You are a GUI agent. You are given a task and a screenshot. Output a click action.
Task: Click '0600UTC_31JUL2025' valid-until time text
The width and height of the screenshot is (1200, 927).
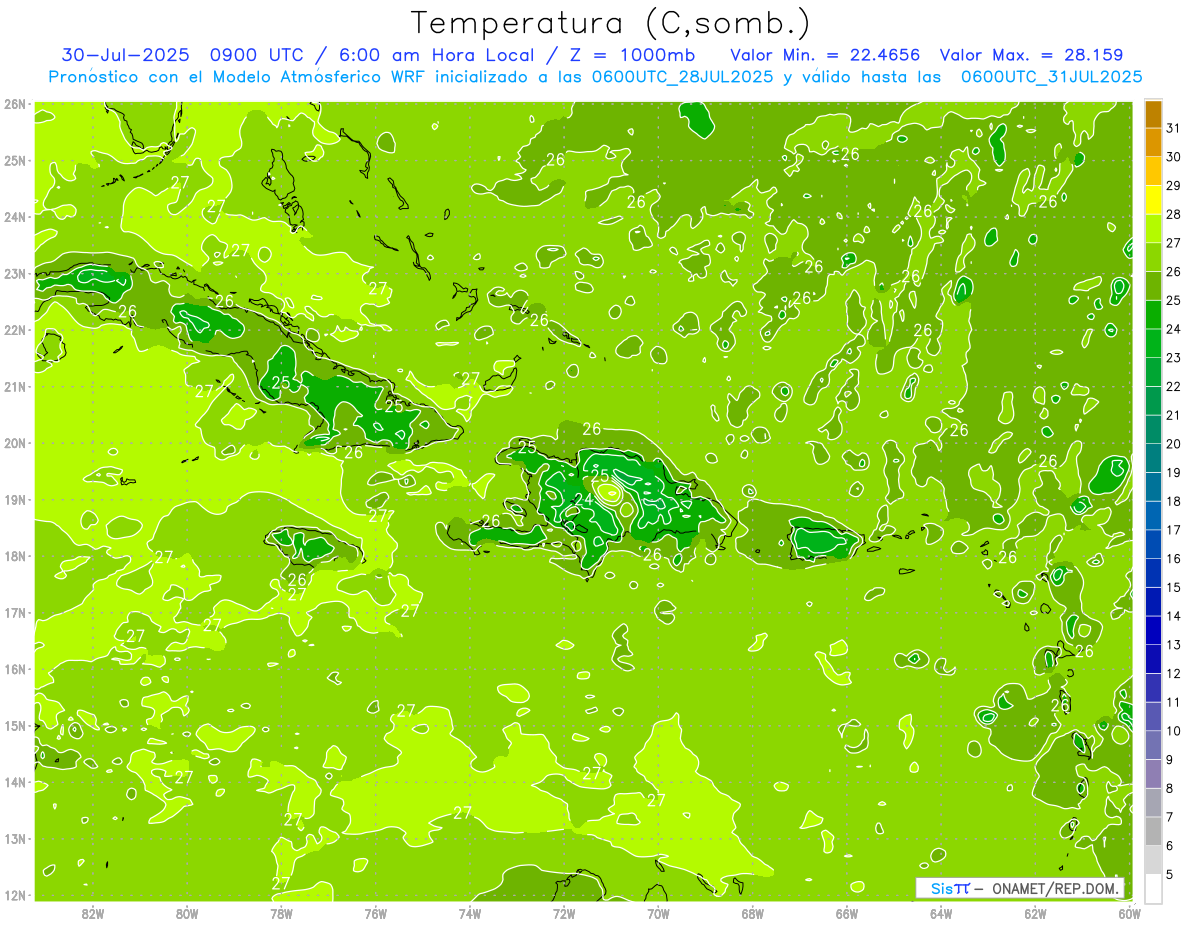click(x=1051, y=76)
